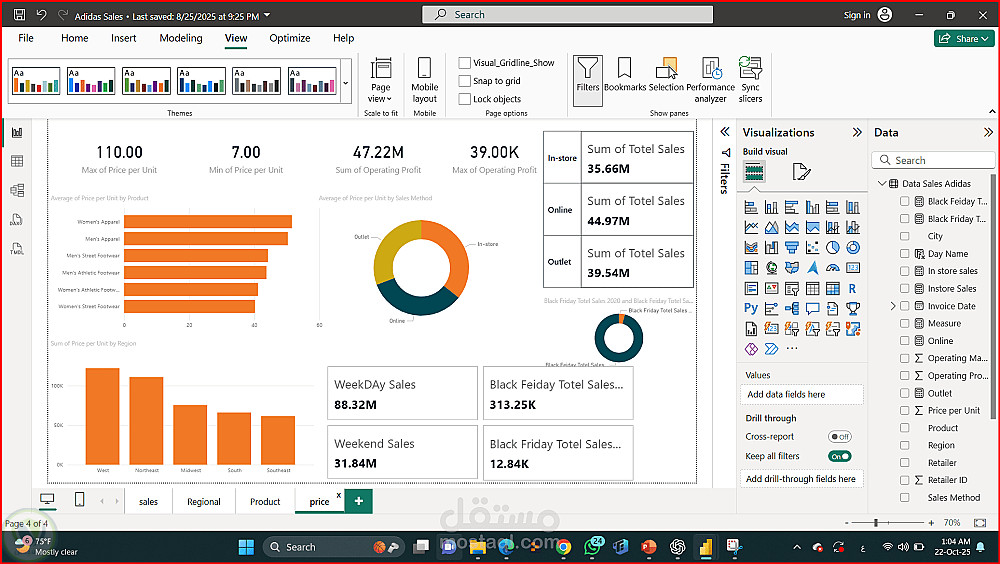
Task: Open the Optimize ribbon tab
Action: pyautogui.click(x=290, y=38)
